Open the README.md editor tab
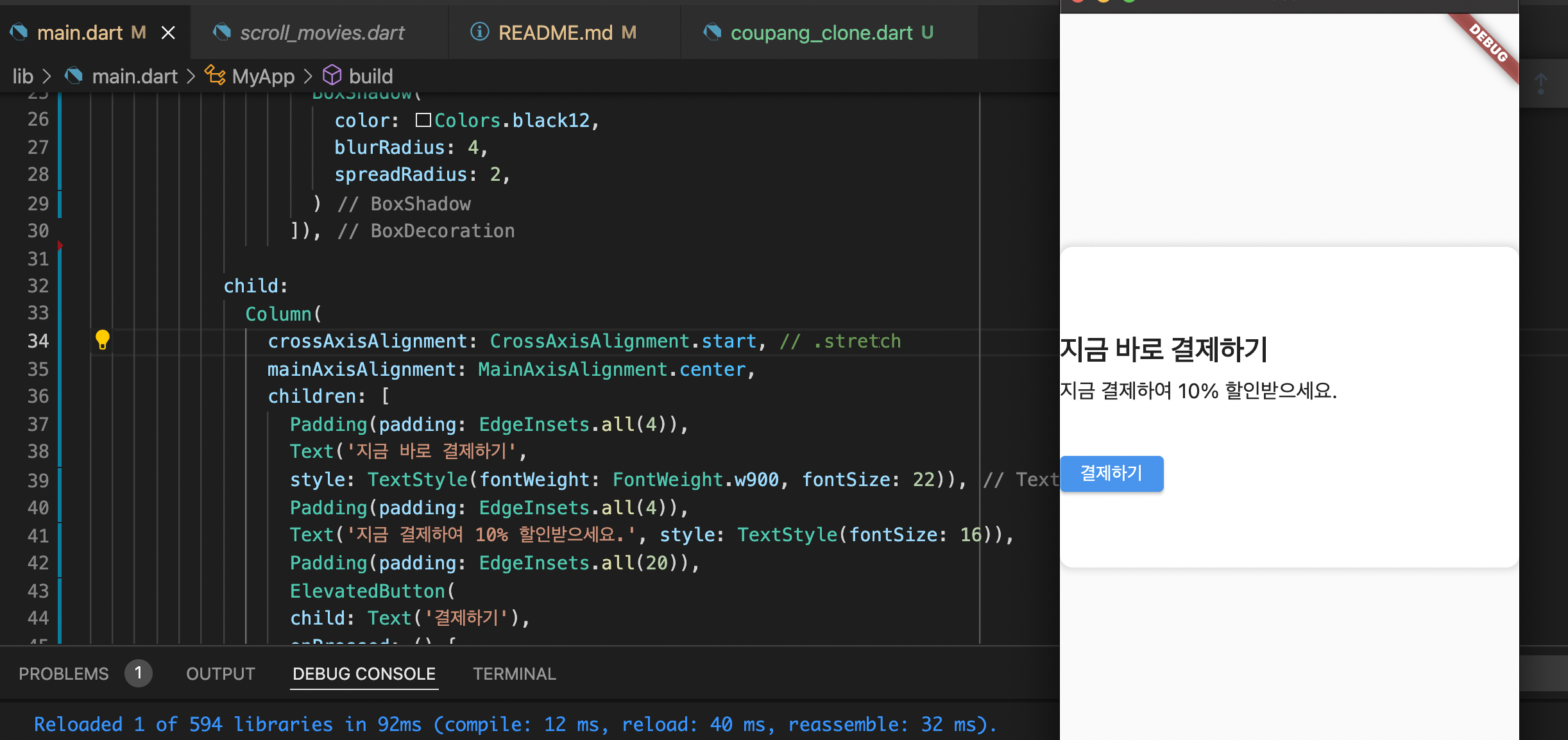This screenshot has height=740, width=1568. (x=555, y=33)
